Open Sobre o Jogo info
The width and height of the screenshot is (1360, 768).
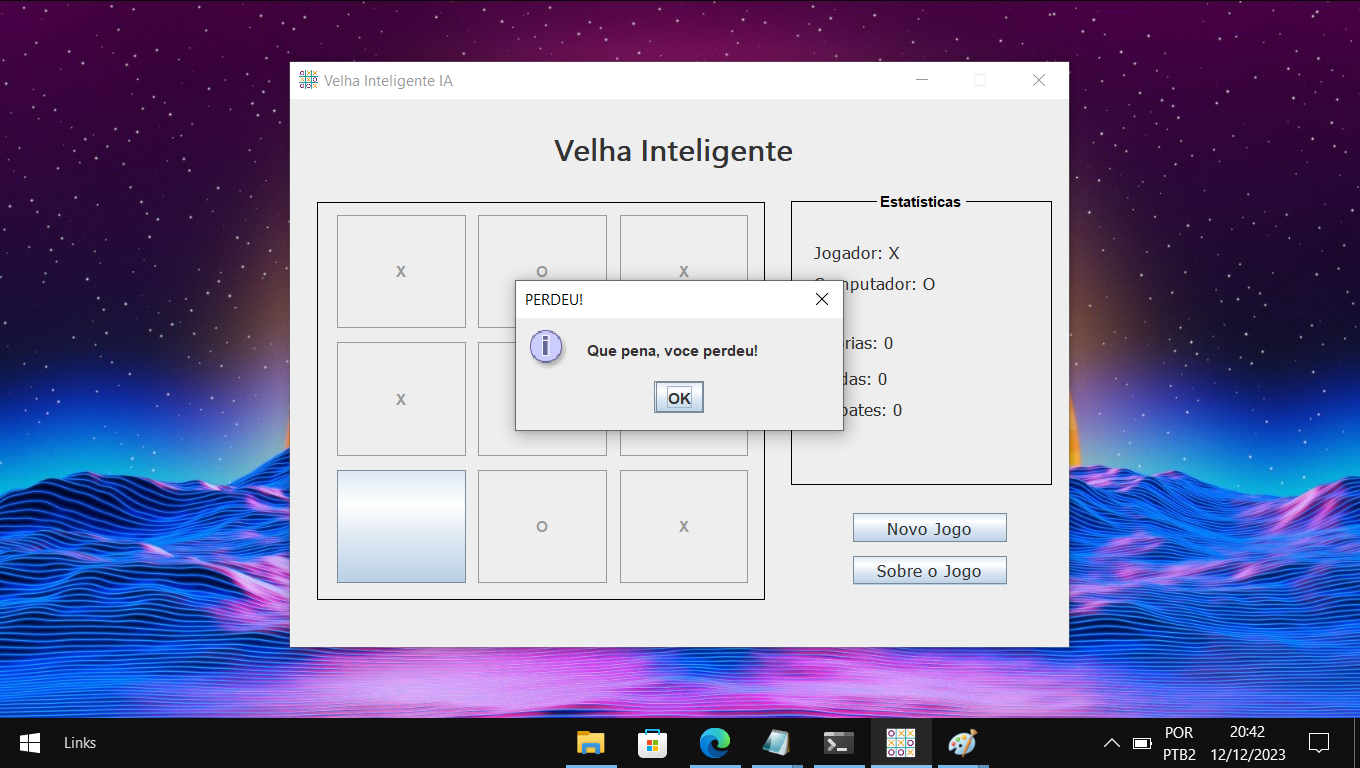tap(929, 570)
